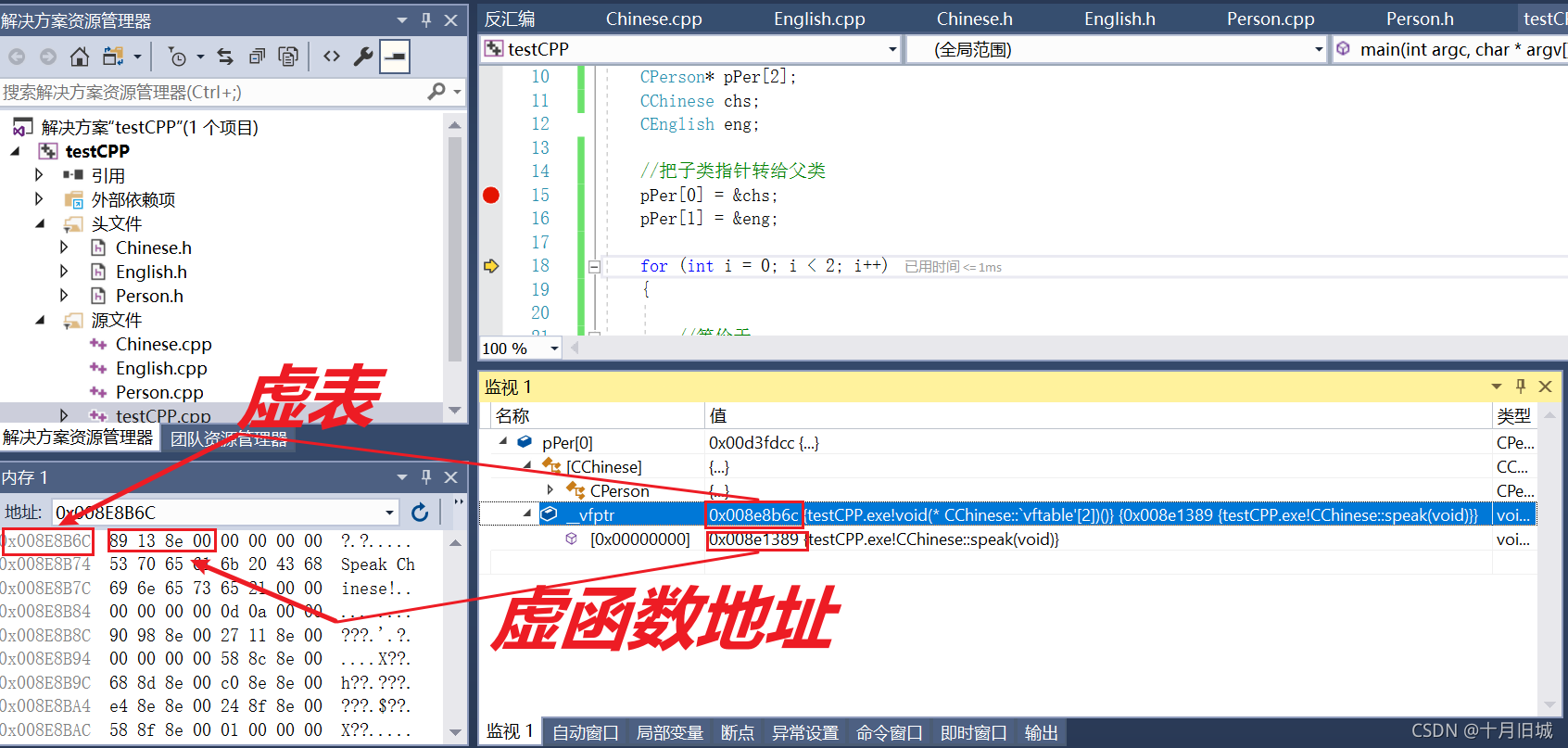The image size is (1568, 748).
Task: Open the memory address history dropdown
Action: point(389,513)
